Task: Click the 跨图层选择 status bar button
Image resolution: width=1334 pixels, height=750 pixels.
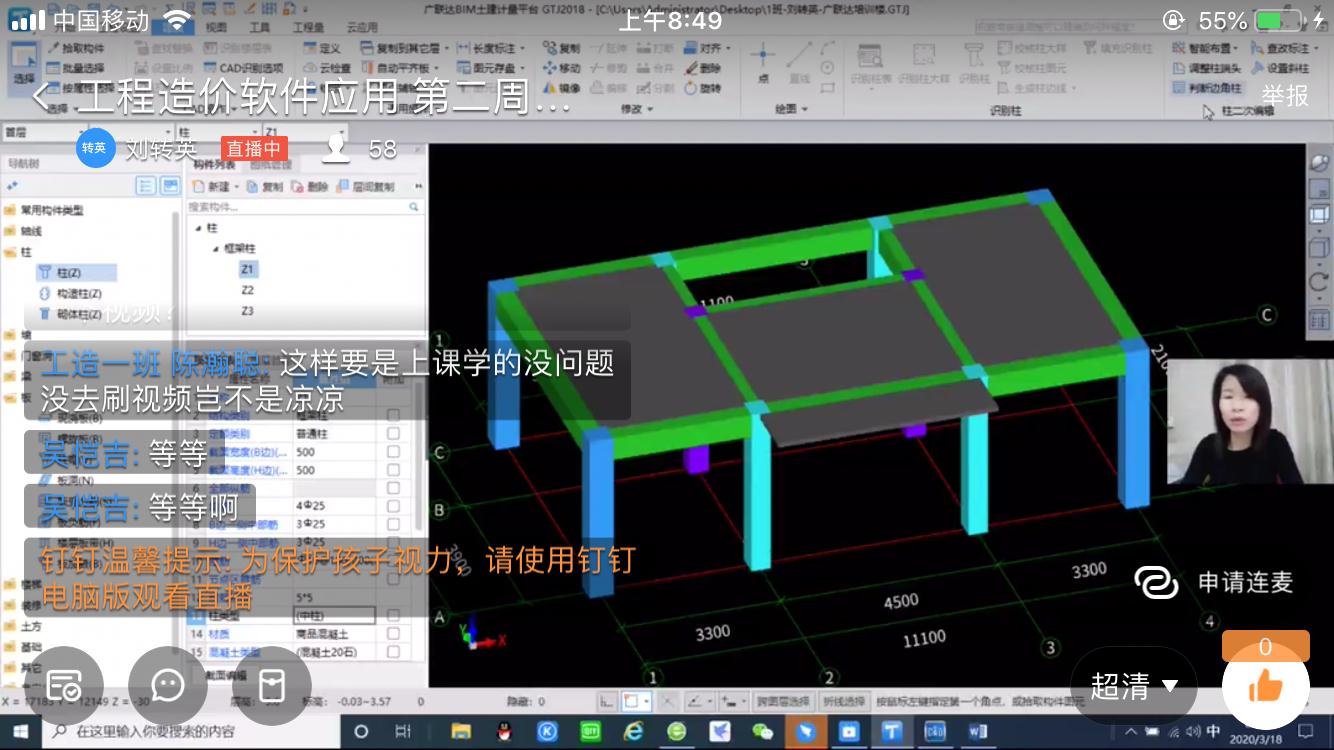Action: pos(782,702)
